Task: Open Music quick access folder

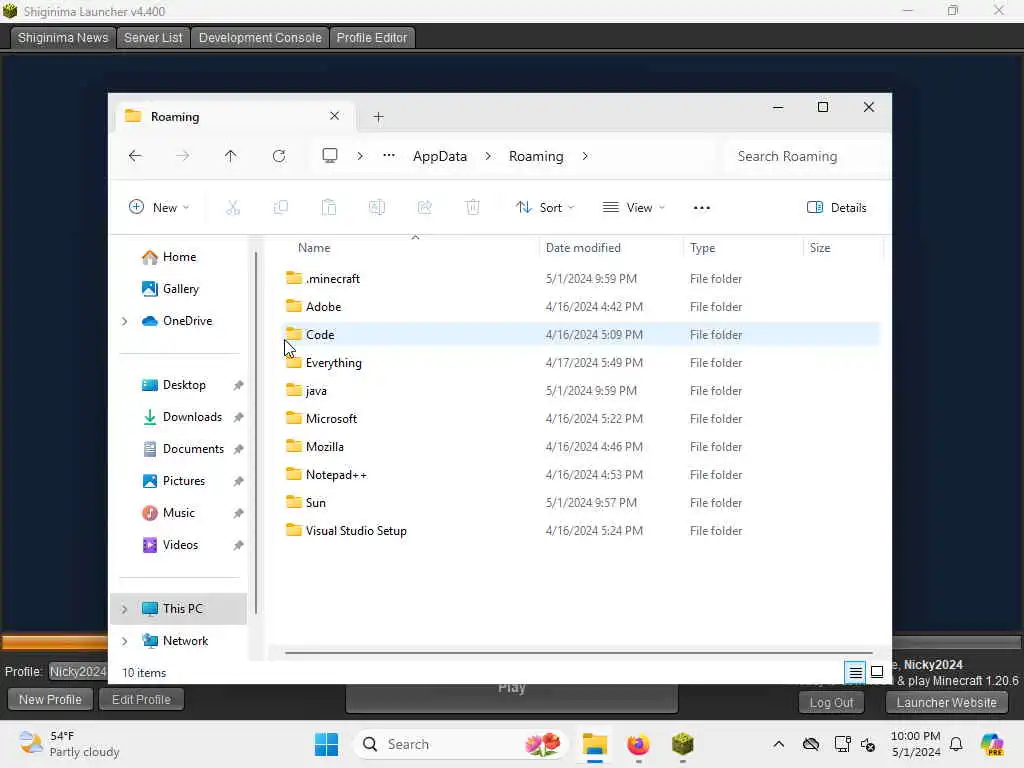Action: [x=168, y=513]
